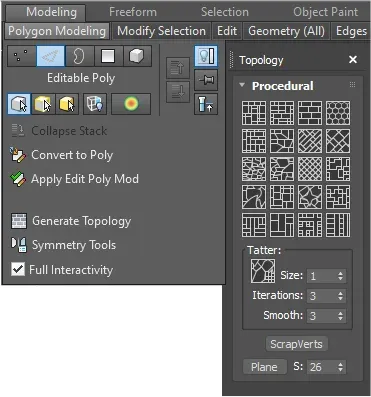Toggle Preview Off gray cube icon
Image resolution: width=371 pixels, height=397 pixels.
point(19,104)
